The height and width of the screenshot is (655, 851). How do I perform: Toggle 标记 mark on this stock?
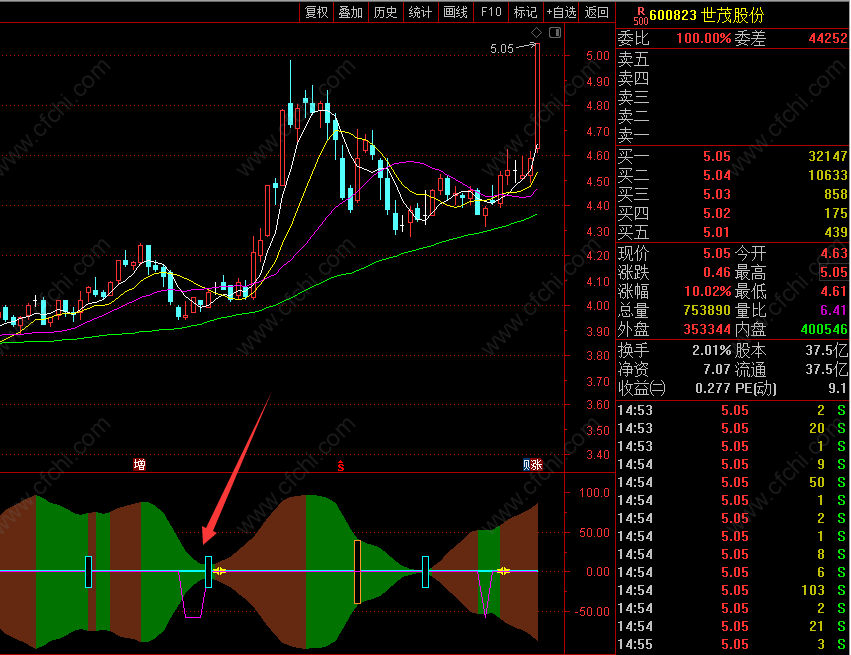(525, 12)
